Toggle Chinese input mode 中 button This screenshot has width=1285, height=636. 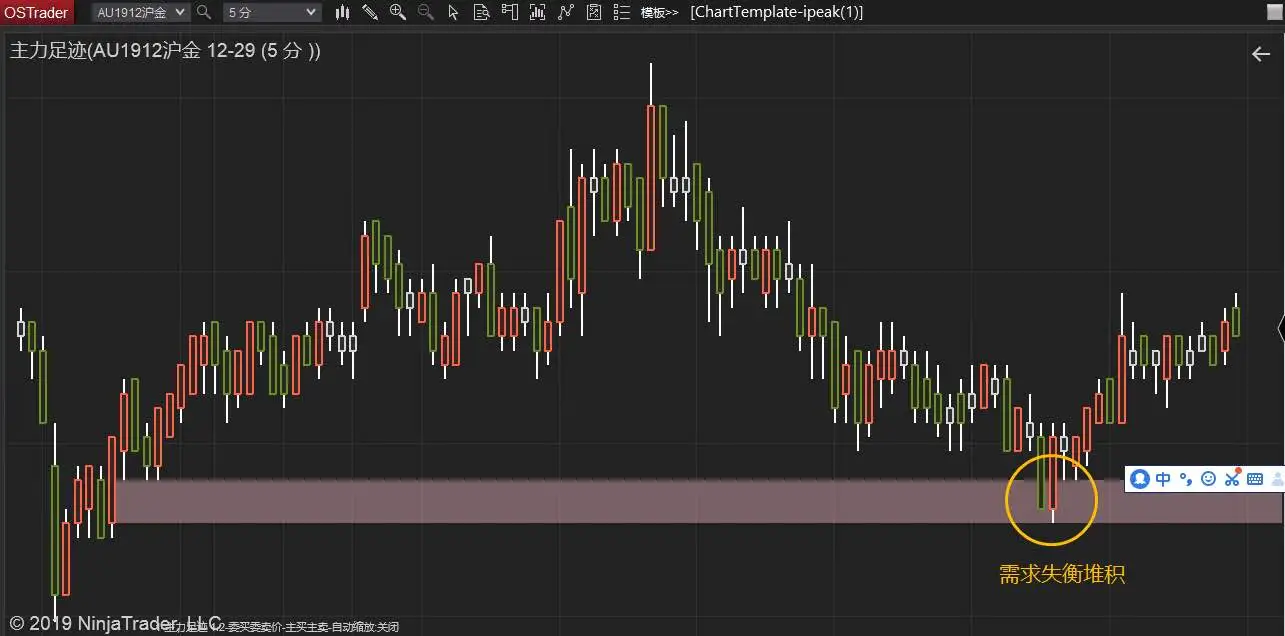pyautogui.click(x=1163, y=479)
